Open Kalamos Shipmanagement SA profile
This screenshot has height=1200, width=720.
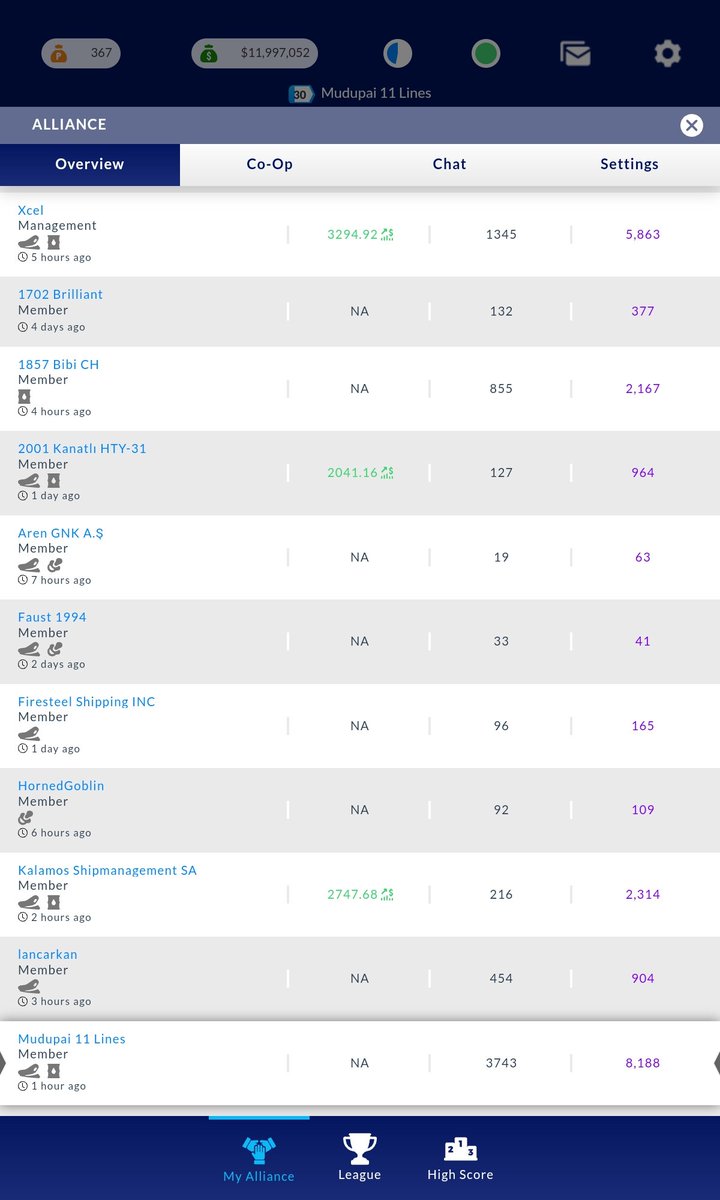click(x=107, y=870)
